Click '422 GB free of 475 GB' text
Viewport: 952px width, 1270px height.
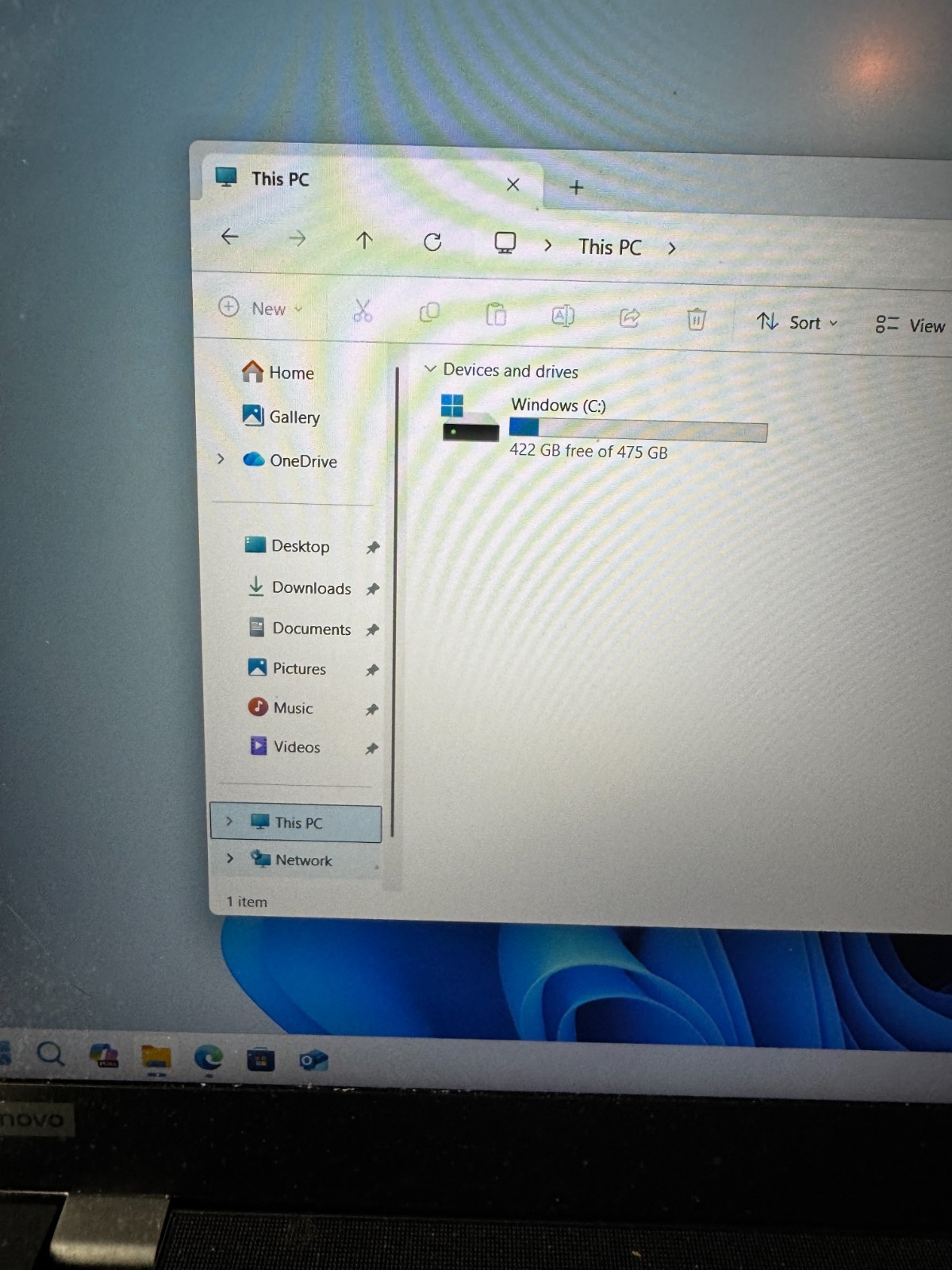589,451
